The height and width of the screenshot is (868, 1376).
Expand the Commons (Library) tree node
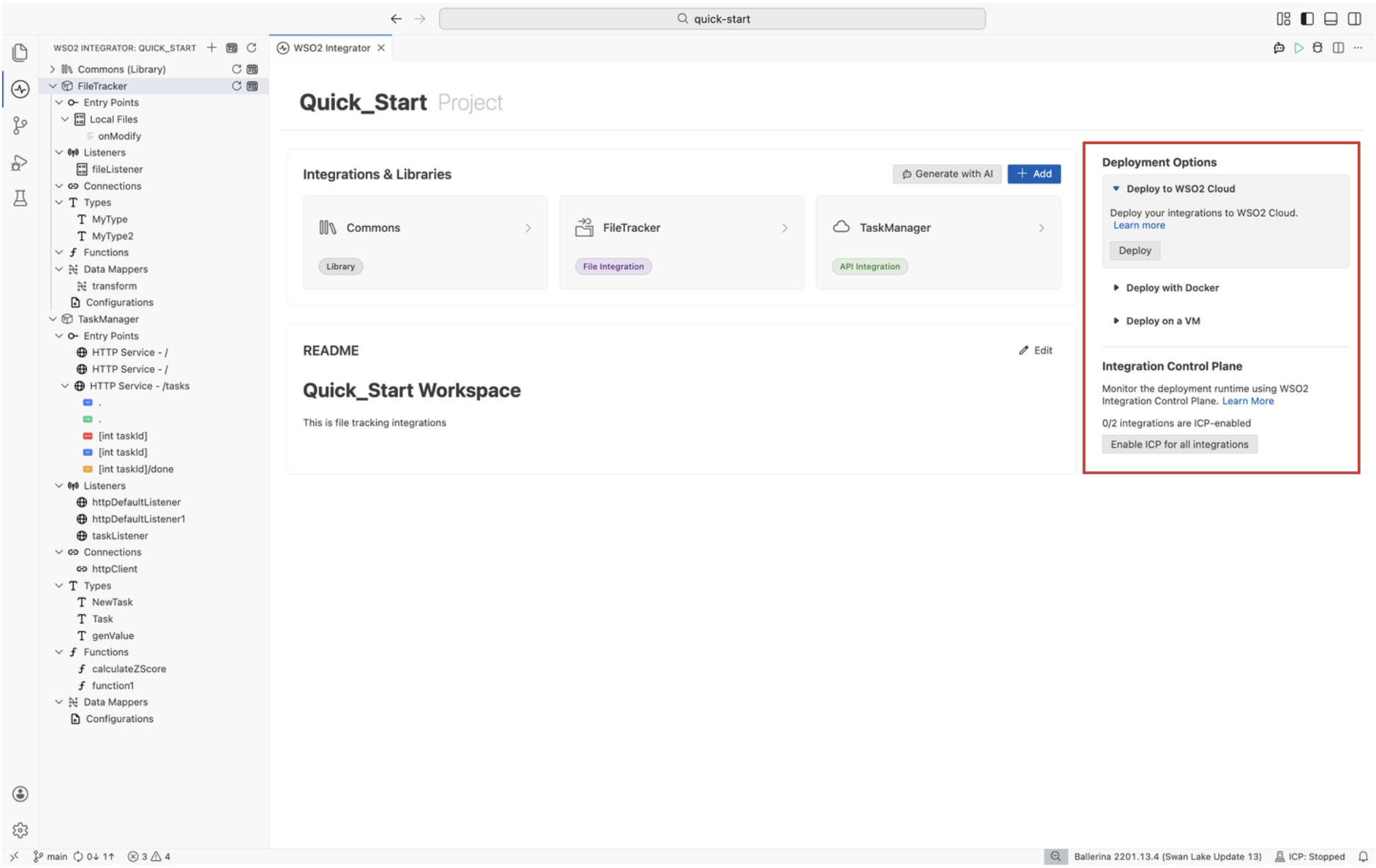pyautogui.click(x=52, y=69)
